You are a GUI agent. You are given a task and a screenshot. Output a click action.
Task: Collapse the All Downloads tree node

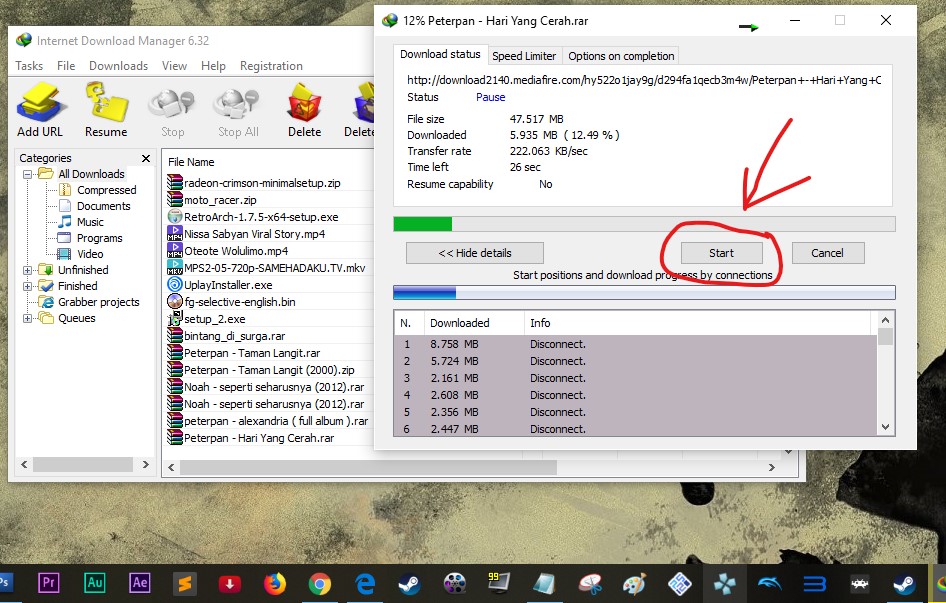pos(27,174)
